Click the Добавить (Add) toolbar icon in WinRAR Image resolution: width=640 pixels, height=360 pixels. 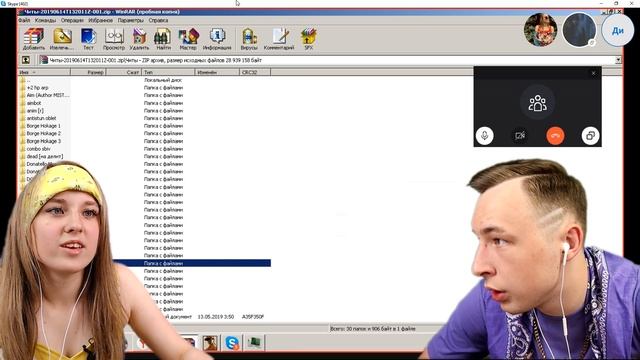33,39
